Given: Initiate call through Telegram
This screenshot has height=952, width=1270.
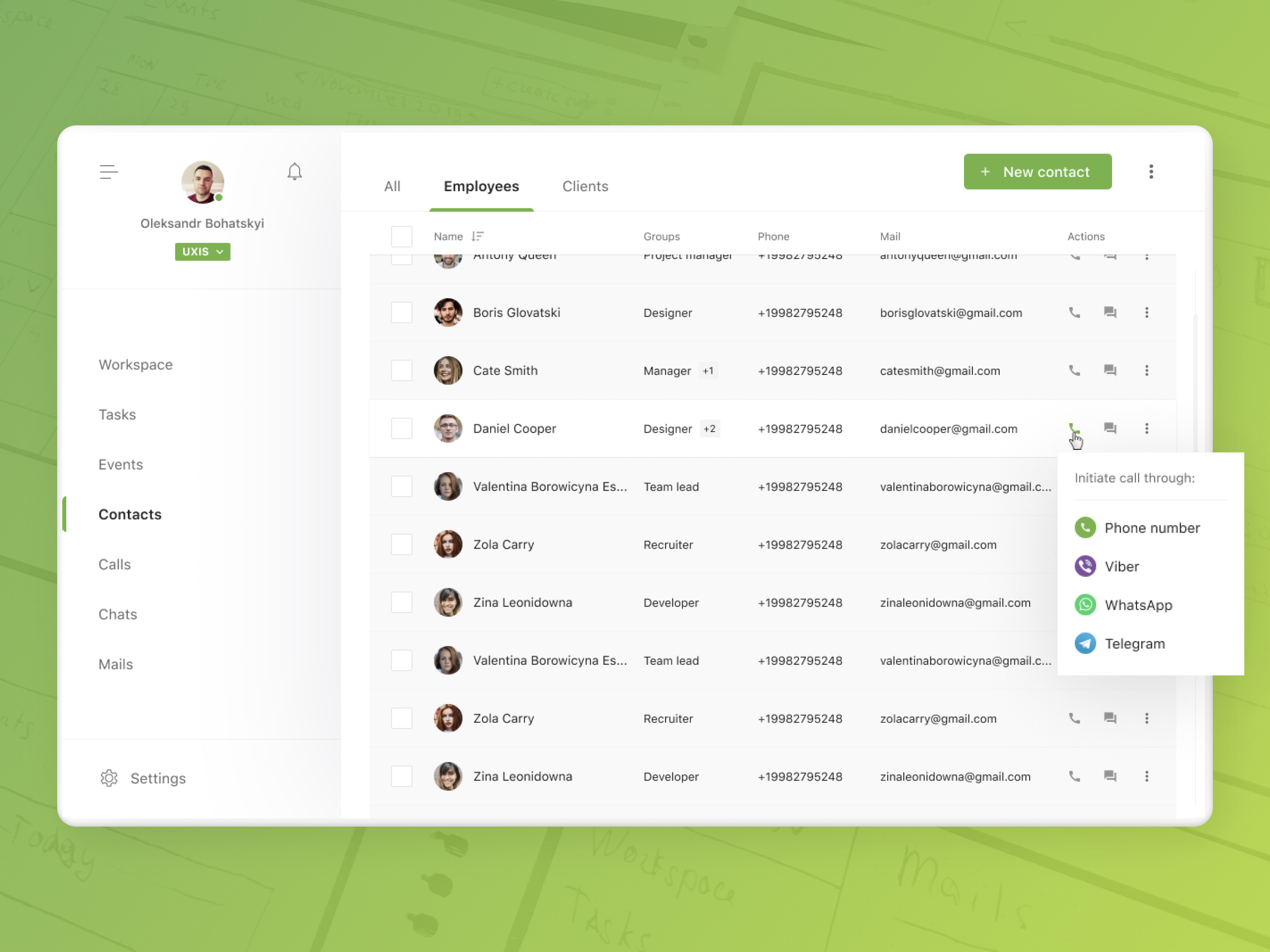Looking at the screenshot, I should (1134, 643).
